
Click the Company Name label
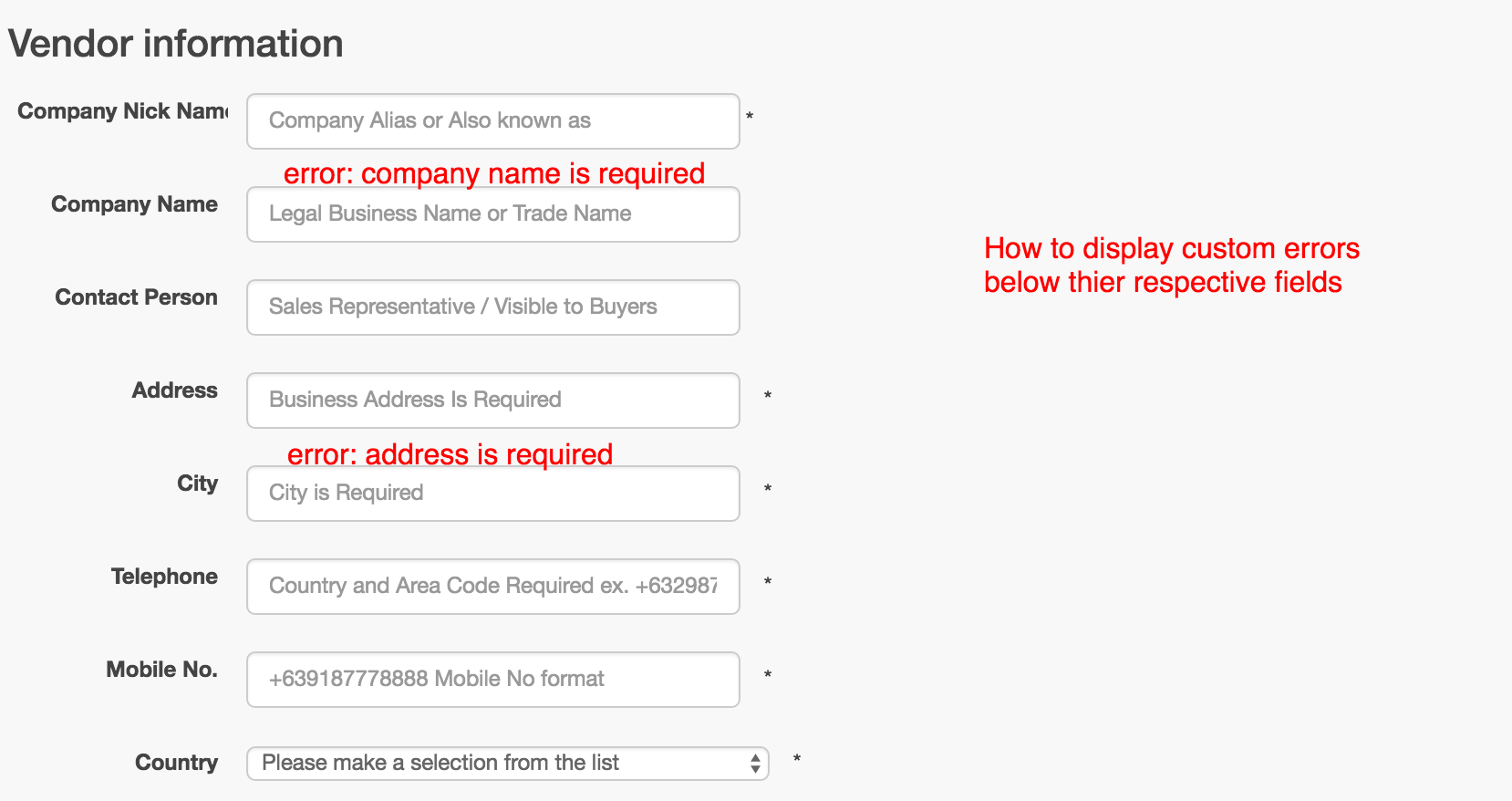[134, 204]
